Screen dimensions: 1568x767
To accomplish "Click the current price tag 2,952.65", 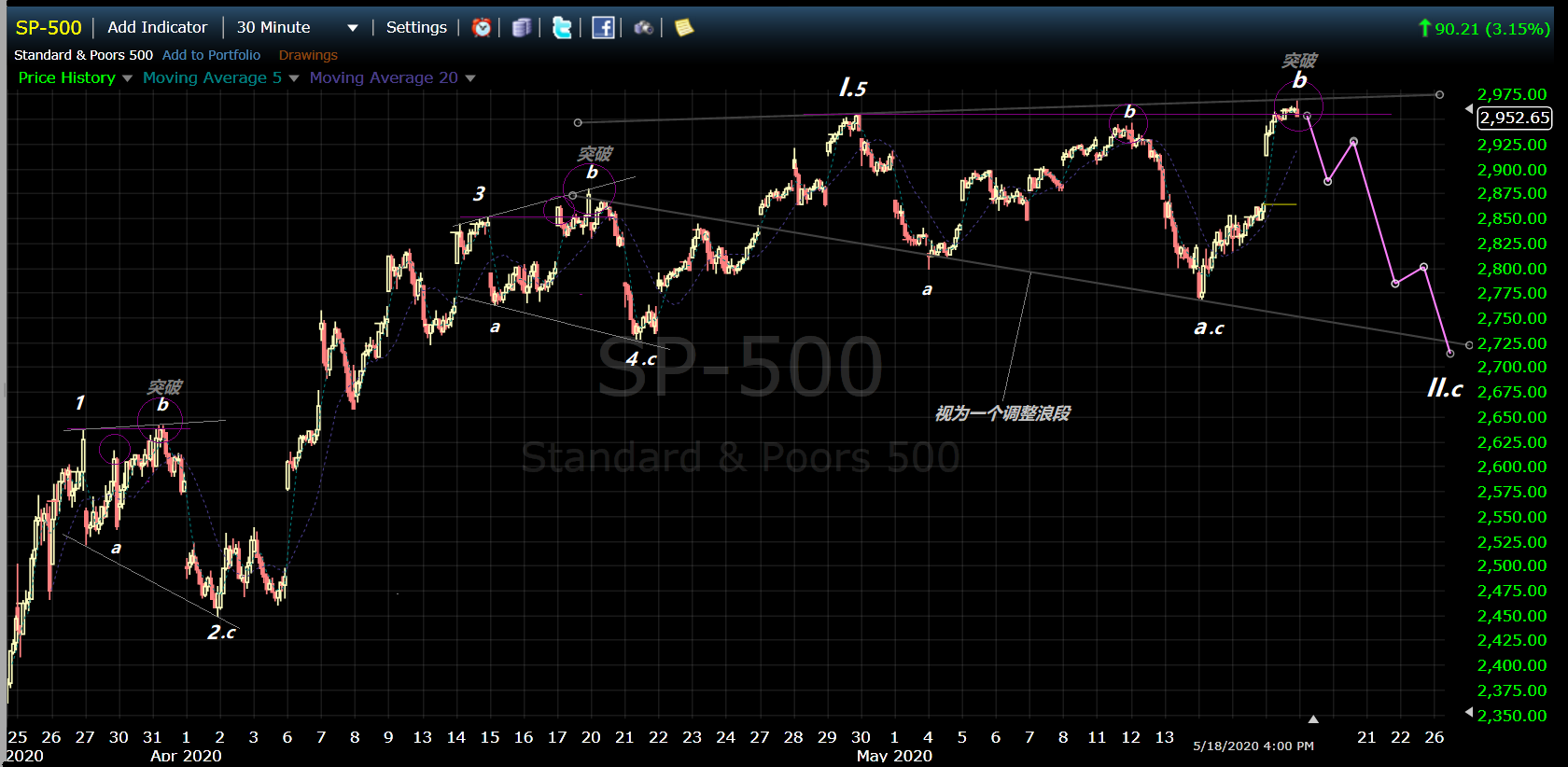I will 1515,118.
